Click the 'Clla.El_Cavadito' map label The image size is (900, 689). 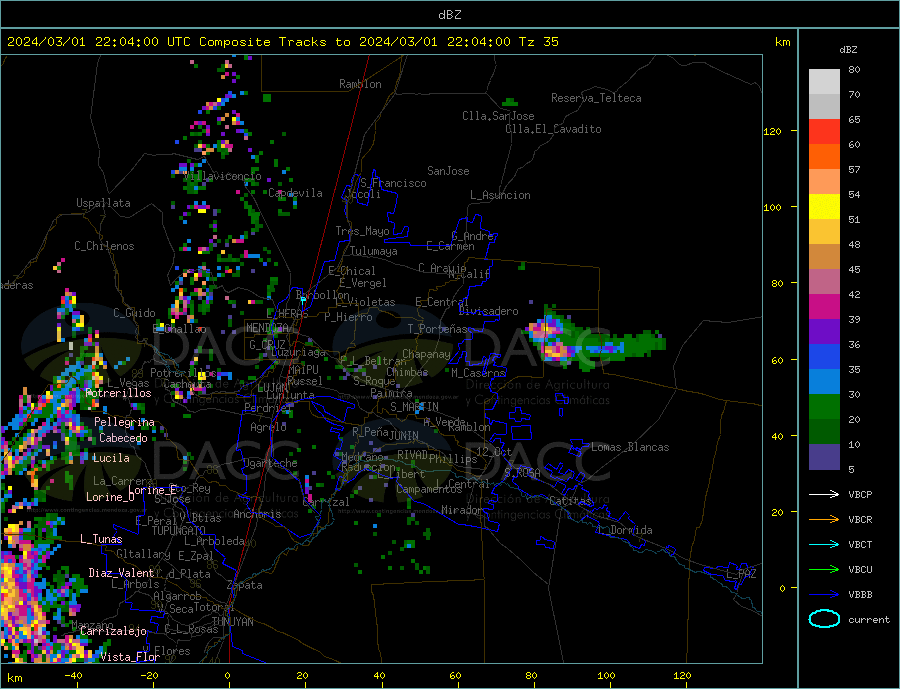[x=553, y=129]
